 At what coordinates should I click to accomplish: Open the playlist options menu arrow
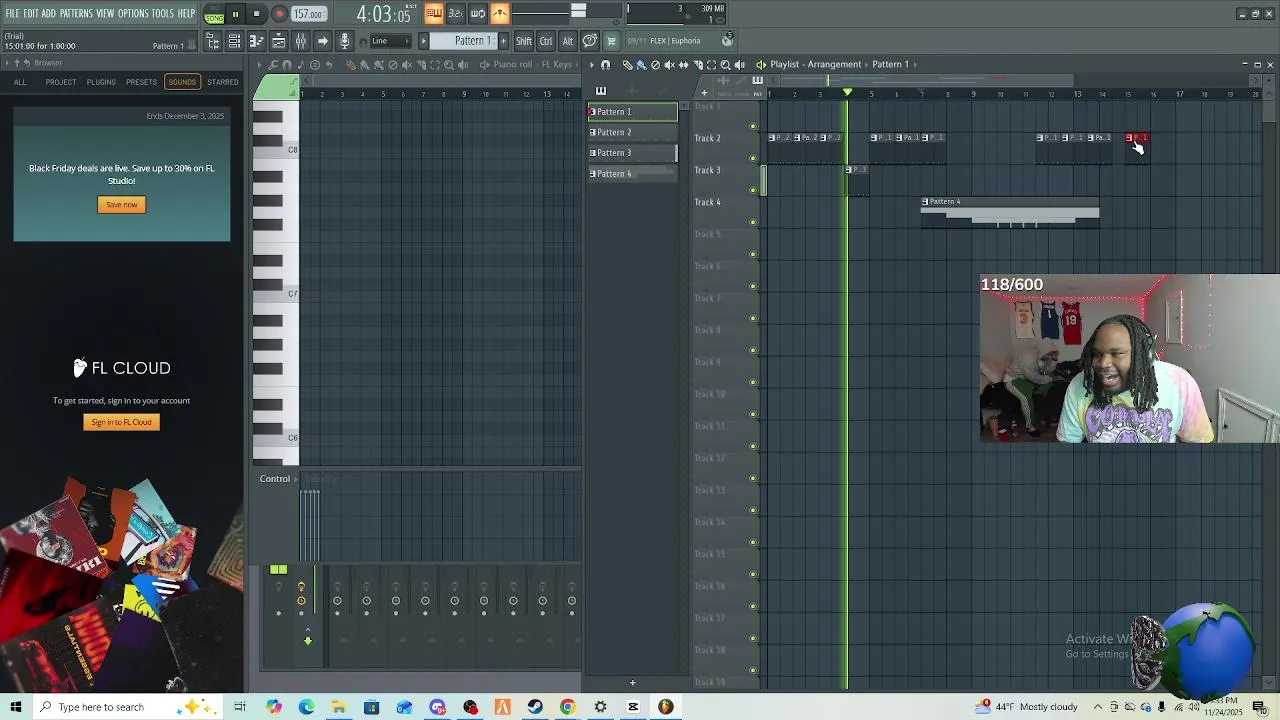tap(591, 65)
